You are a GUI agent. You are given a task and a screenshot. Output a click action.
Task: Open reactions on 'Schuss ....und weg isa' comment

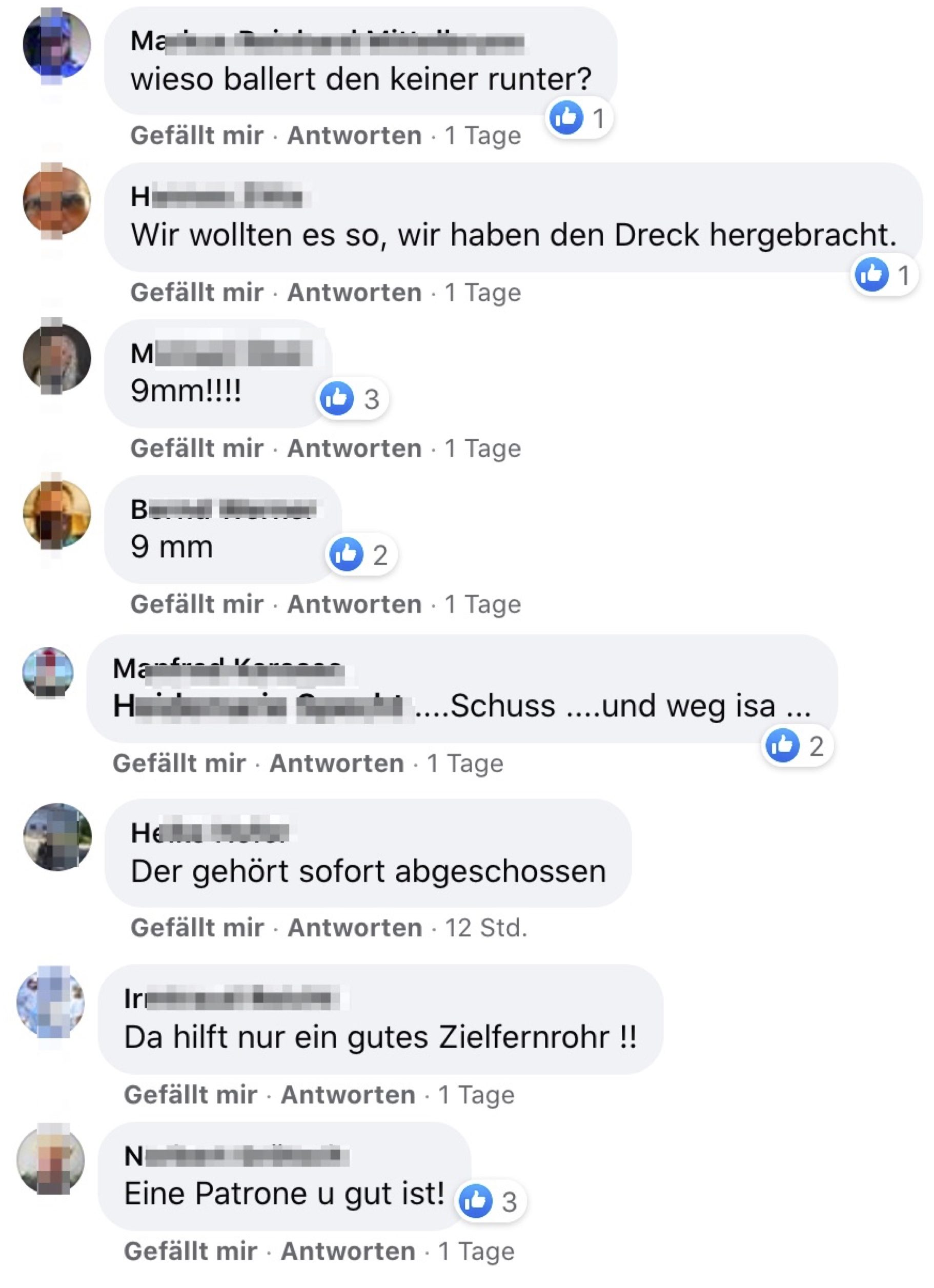pyautogui.click(x=797, y=746)
